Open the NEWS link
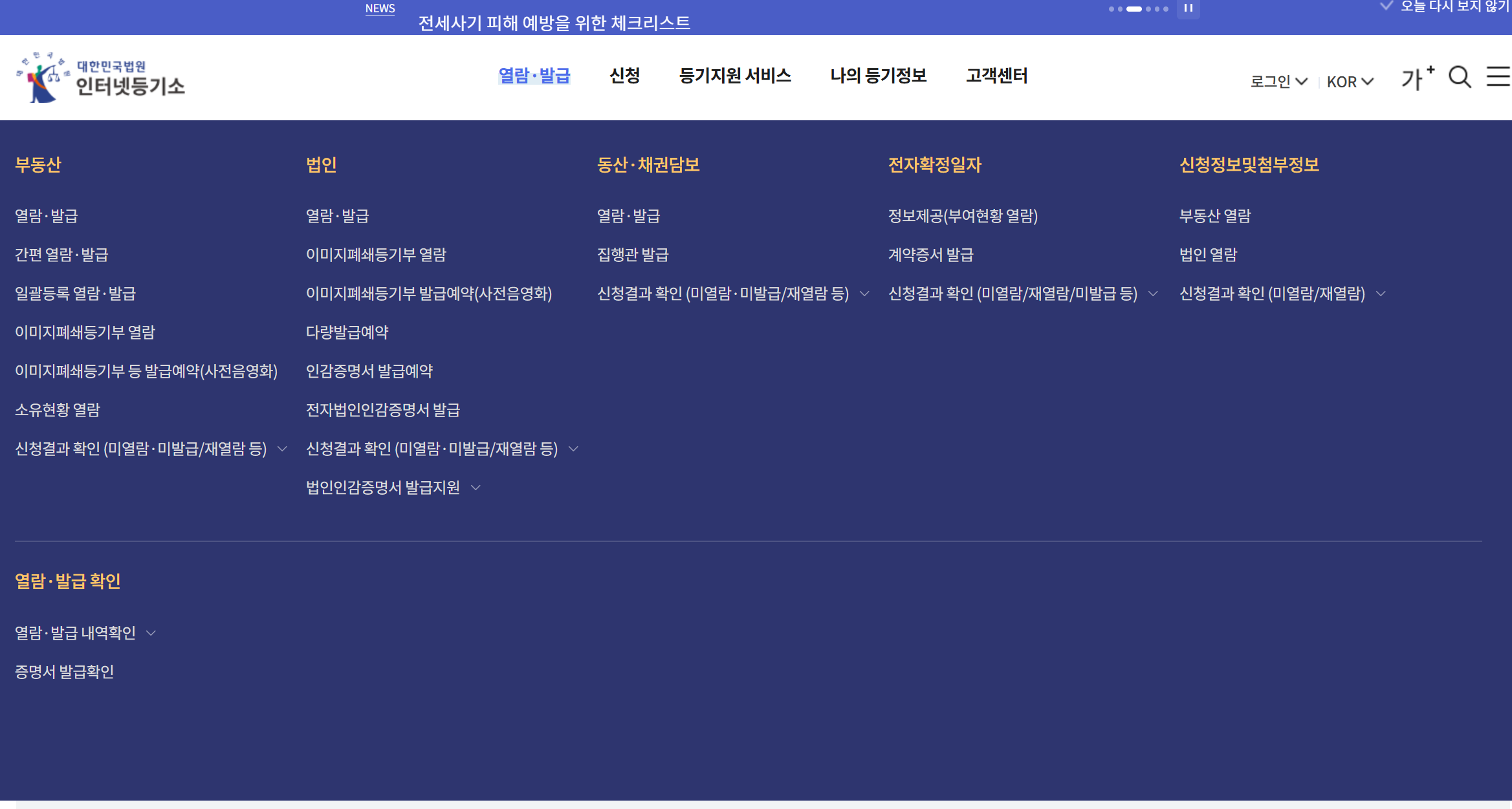This screenshot has width=1512, height=809. point(380,8)
